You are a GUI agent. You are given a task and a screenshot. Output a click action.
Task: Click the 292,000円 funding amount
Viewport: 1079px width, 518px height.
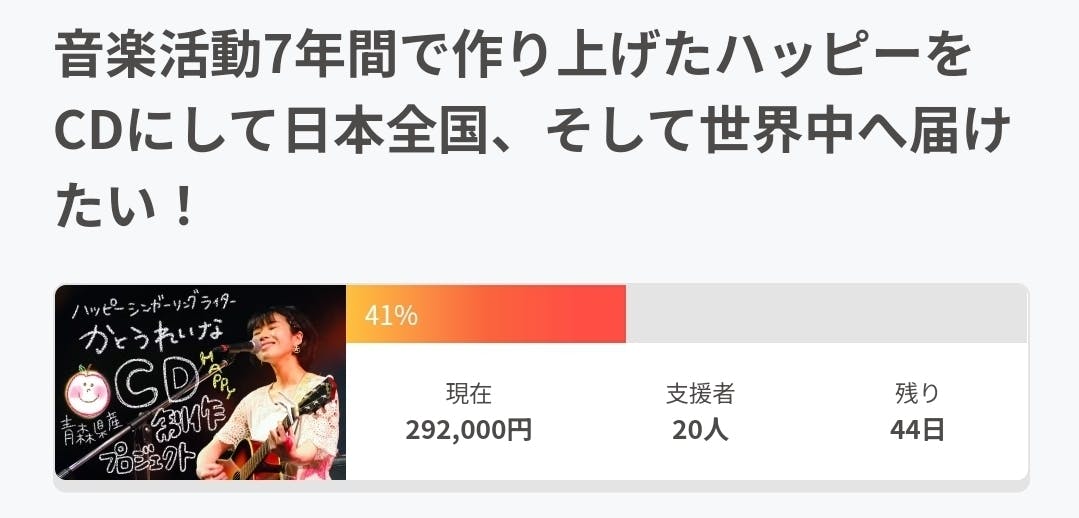[468, 430]
